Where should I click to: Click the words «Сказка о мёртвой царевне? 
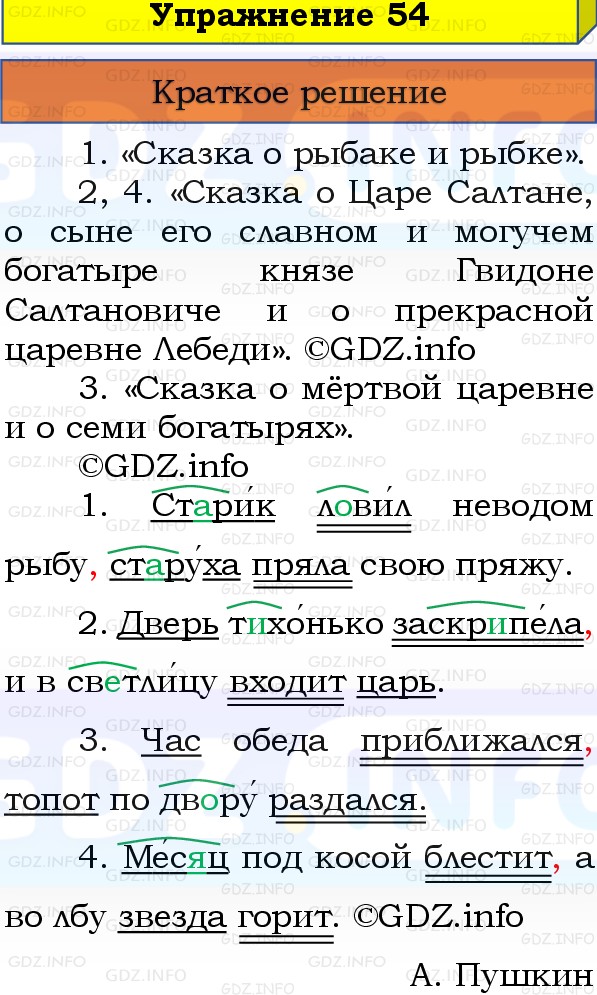pos(358,388)
